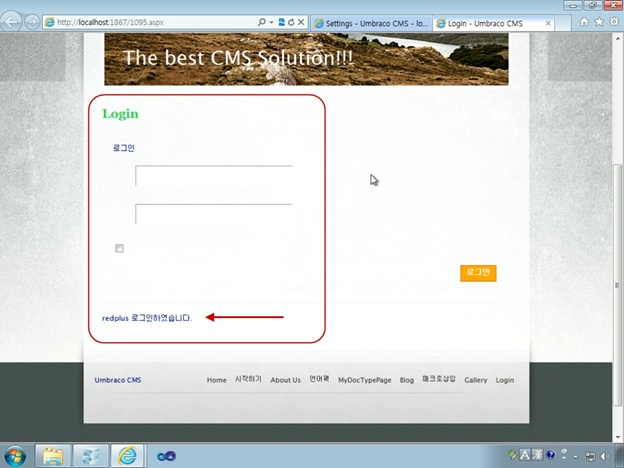Click the Login heading text

(x=120, y=114)
